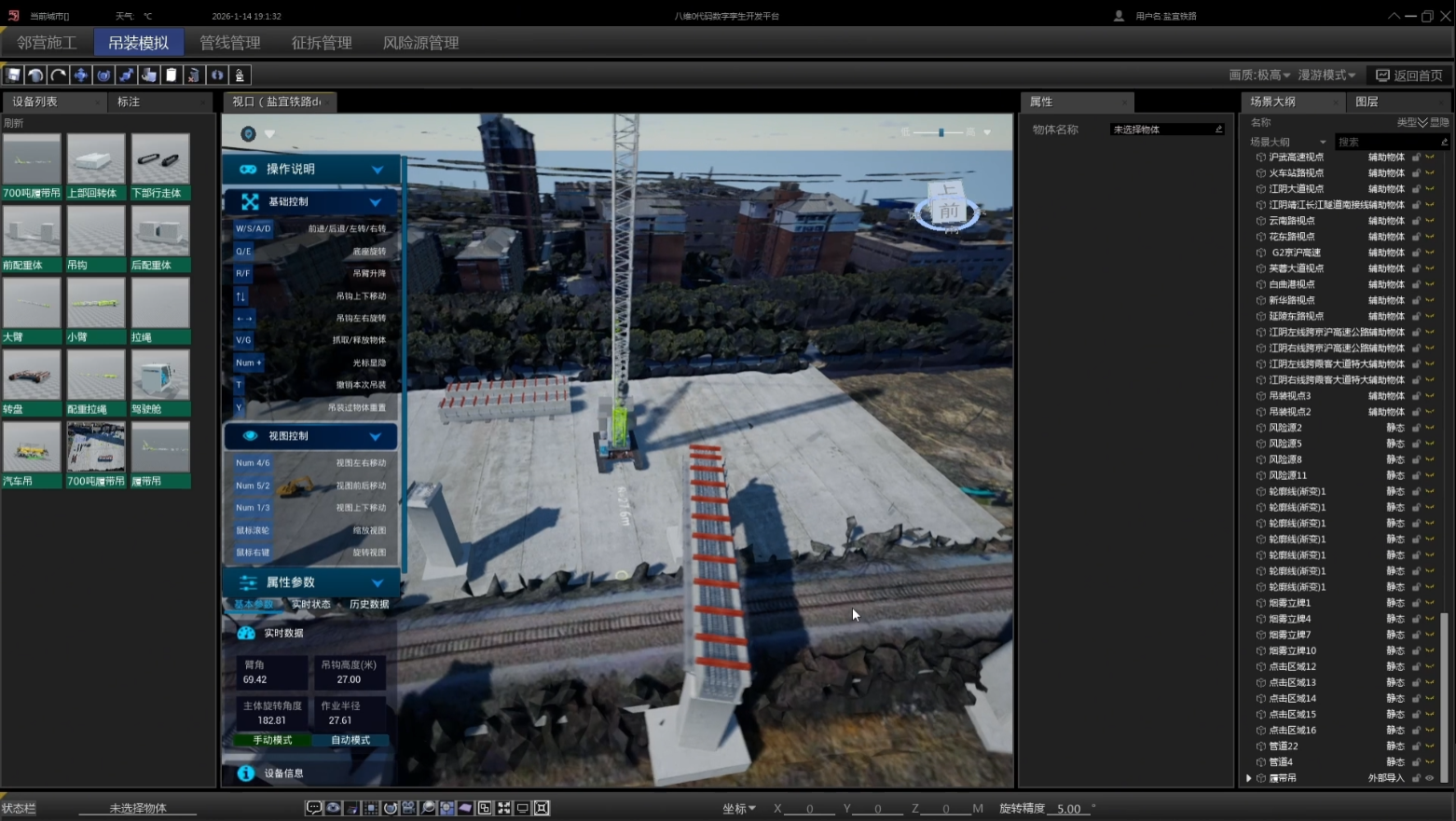Viewport: 1456px width, 821px height.
Task: Select the 汽车吊 equipment thumbnail
Action: [32, 446]
